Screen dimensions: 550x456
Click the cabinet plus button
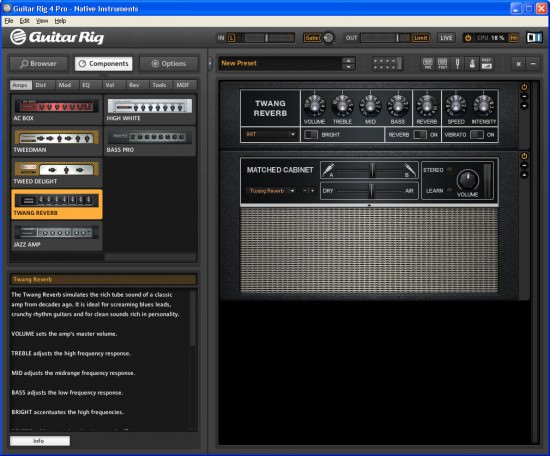point(312,191)
